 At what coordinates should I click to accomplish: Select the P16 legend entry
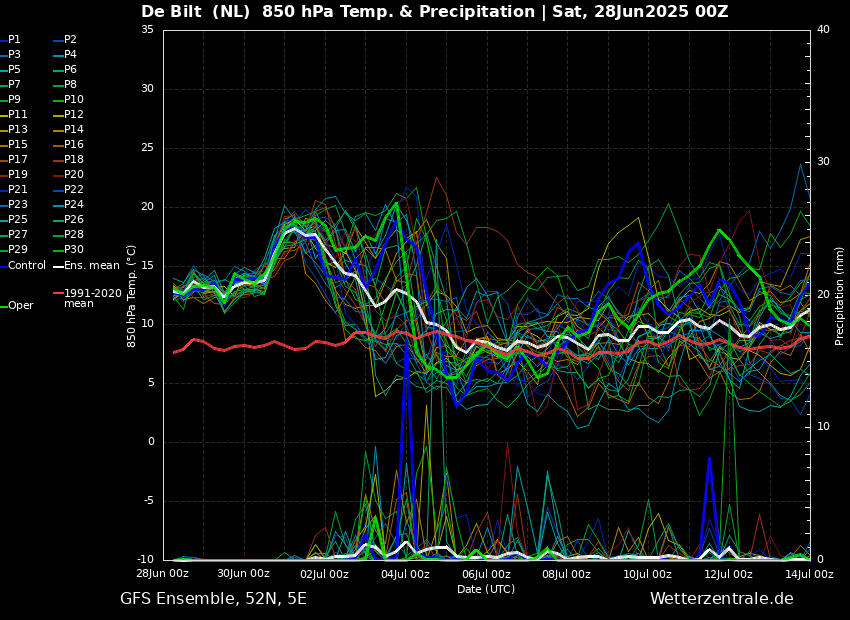(x=74, y=145)
